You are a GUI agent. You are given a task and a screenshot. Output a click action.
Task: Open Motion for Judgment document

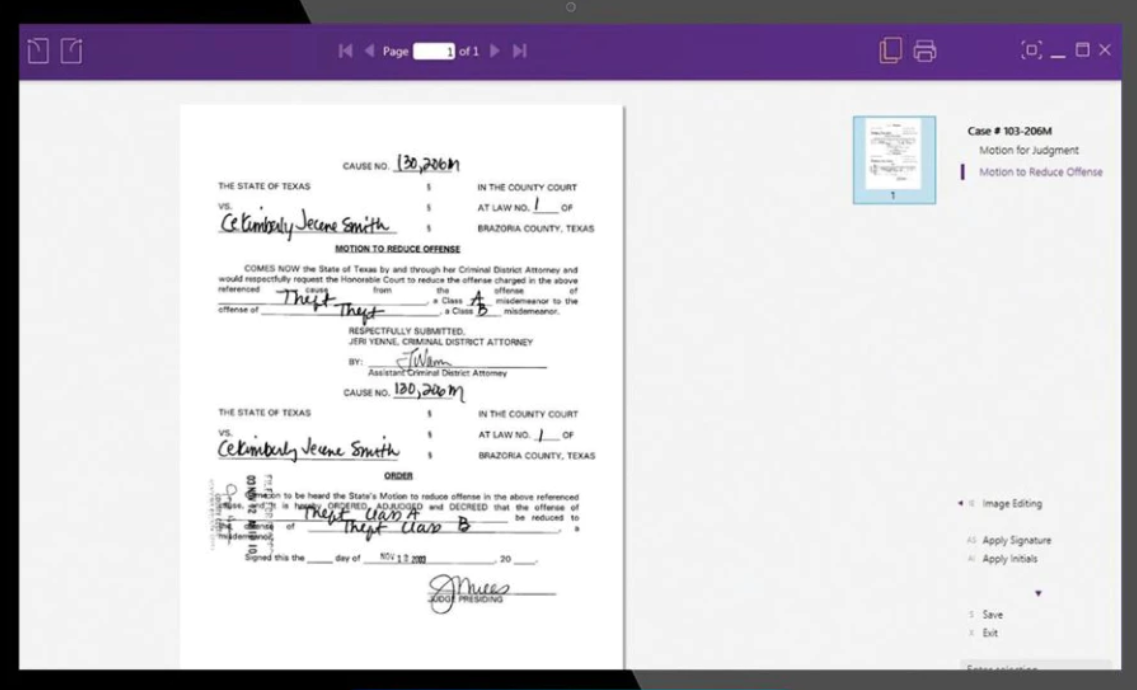(x=1029, y=150)
